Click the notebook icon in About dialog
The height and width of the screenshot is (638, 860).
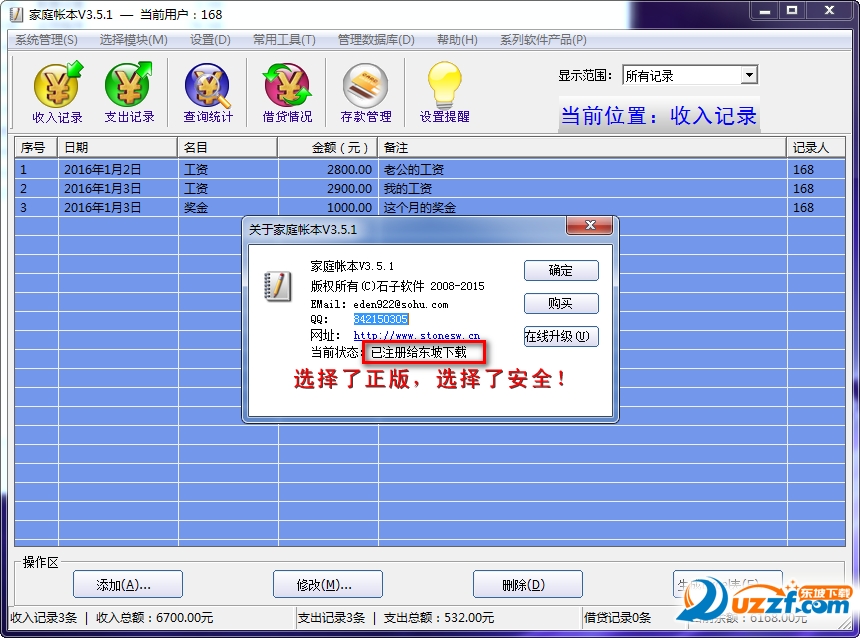278,286
